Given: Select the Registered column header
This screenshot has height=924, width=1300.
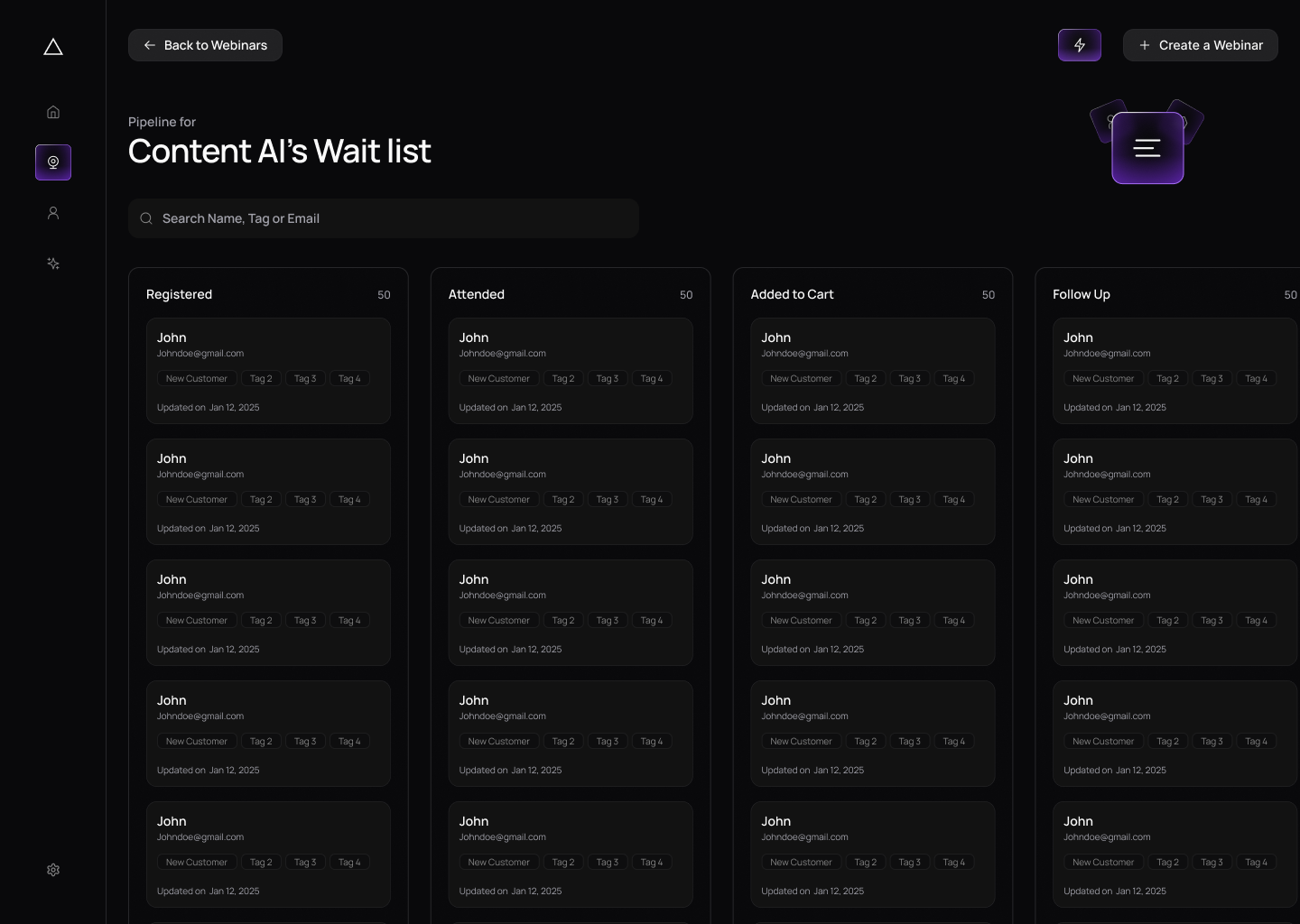Looking at the screenshot, I should click(x=179, y=294).
